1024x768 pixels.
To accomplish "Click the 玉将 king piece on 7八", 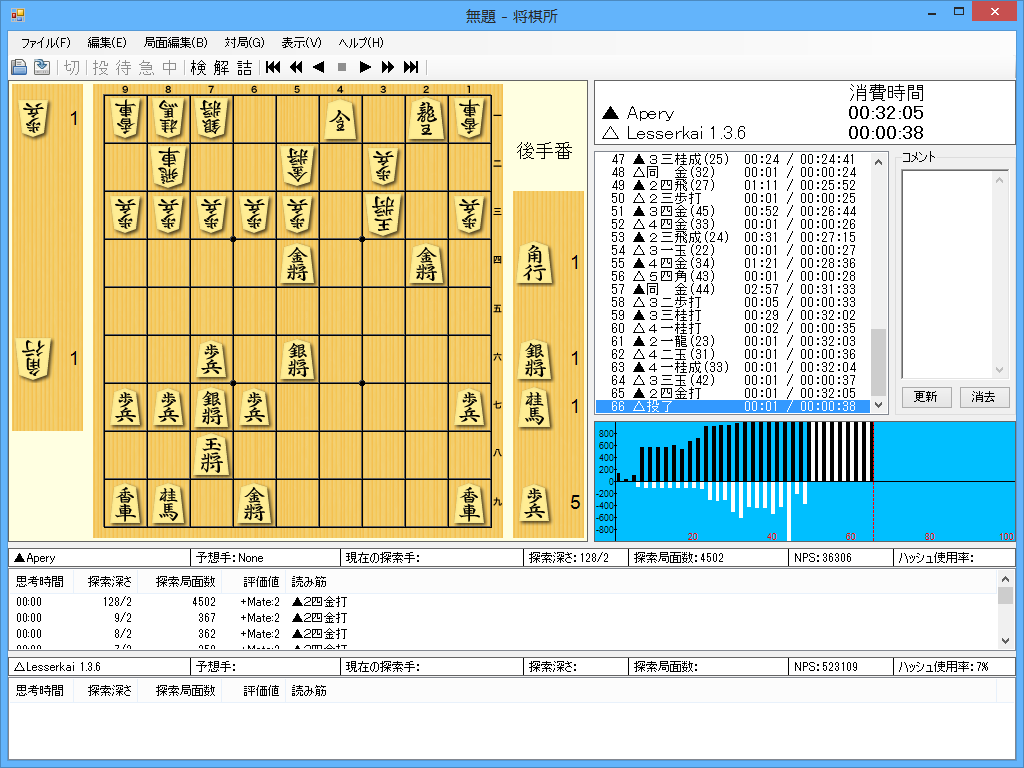I will 212,455.
